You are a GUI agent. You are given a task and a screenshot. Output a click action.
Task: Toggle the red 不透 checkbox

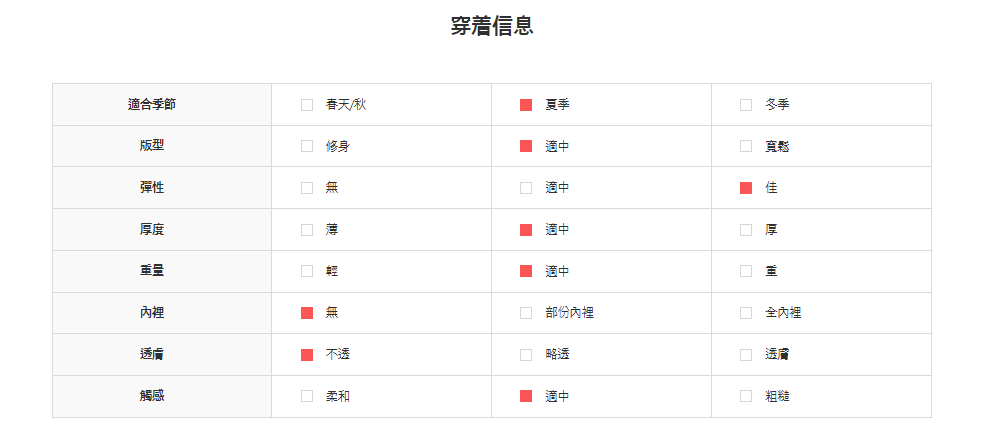coord(307,355)
